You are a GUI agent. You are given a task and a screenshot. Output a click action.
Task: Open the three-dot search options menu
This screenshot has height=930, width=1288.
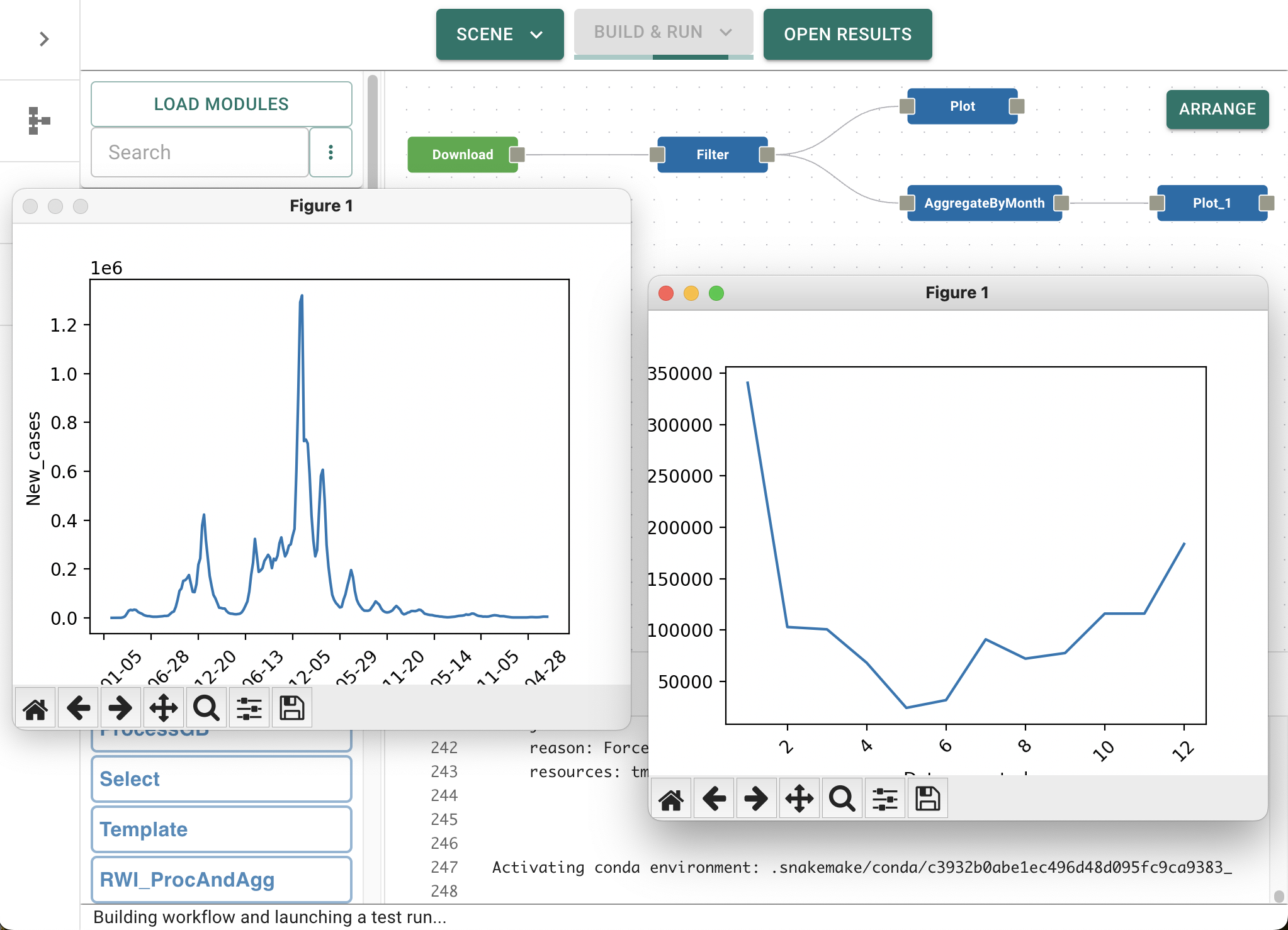pyautogui.click(x=330, y=152)
